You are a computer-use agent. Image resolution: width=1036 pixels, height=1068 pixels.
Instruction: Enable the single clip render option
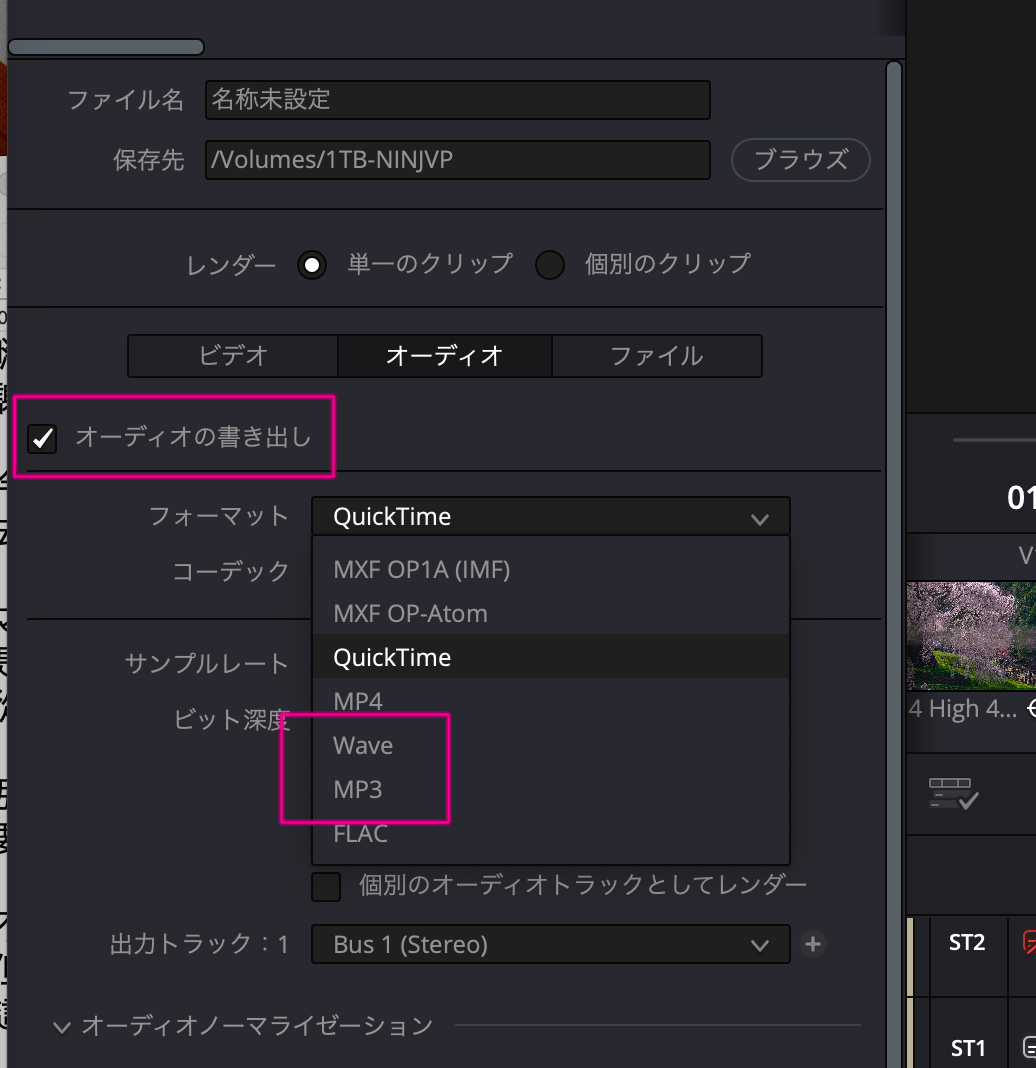pyautogui.click(x=312, y=265)
